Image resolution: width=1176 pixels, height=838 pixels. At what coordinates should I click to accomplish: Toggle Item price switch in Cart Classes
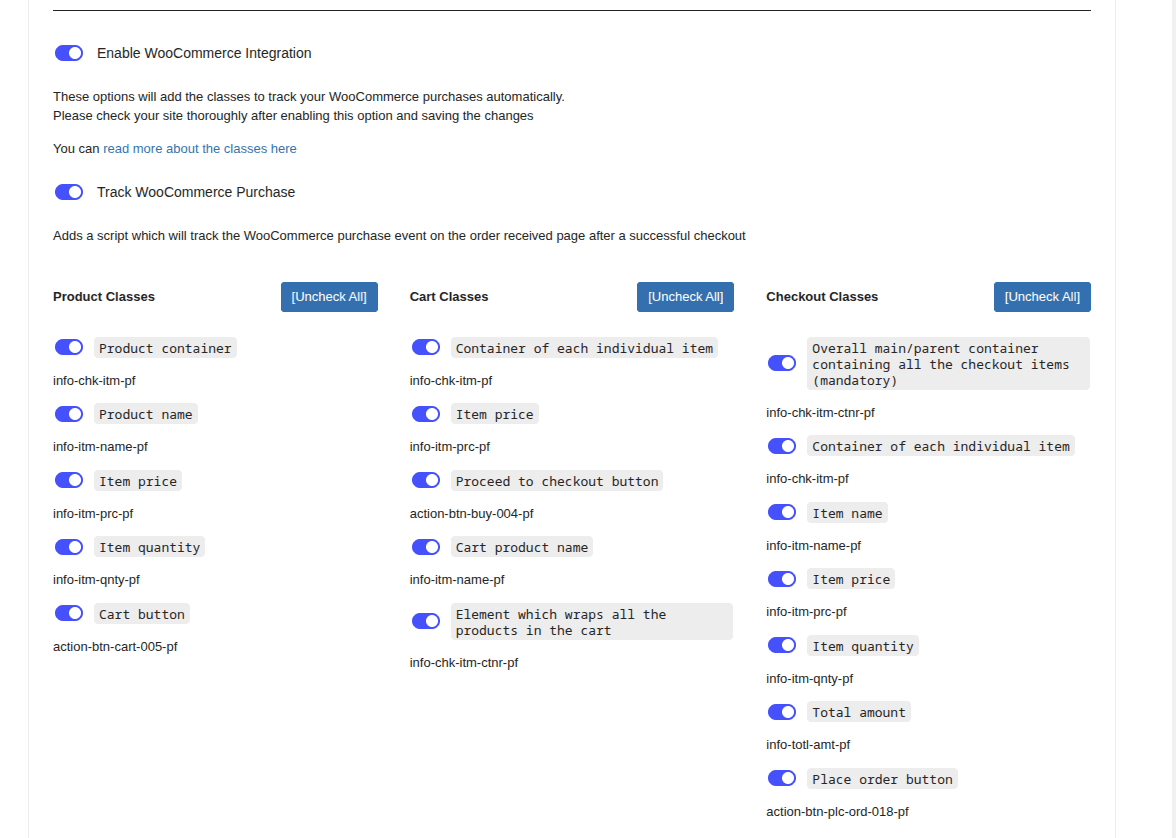426,414
